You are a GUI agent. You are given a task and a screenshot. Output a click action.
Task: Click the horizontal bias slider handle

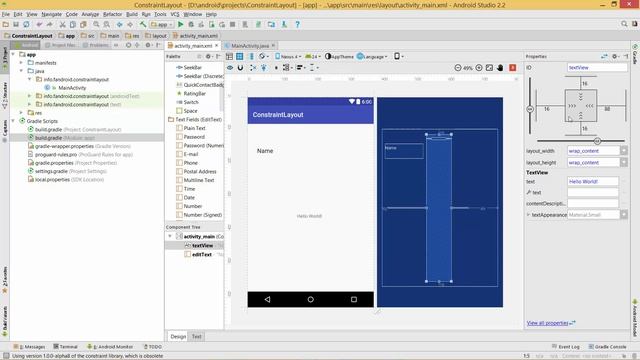[597, 141]
